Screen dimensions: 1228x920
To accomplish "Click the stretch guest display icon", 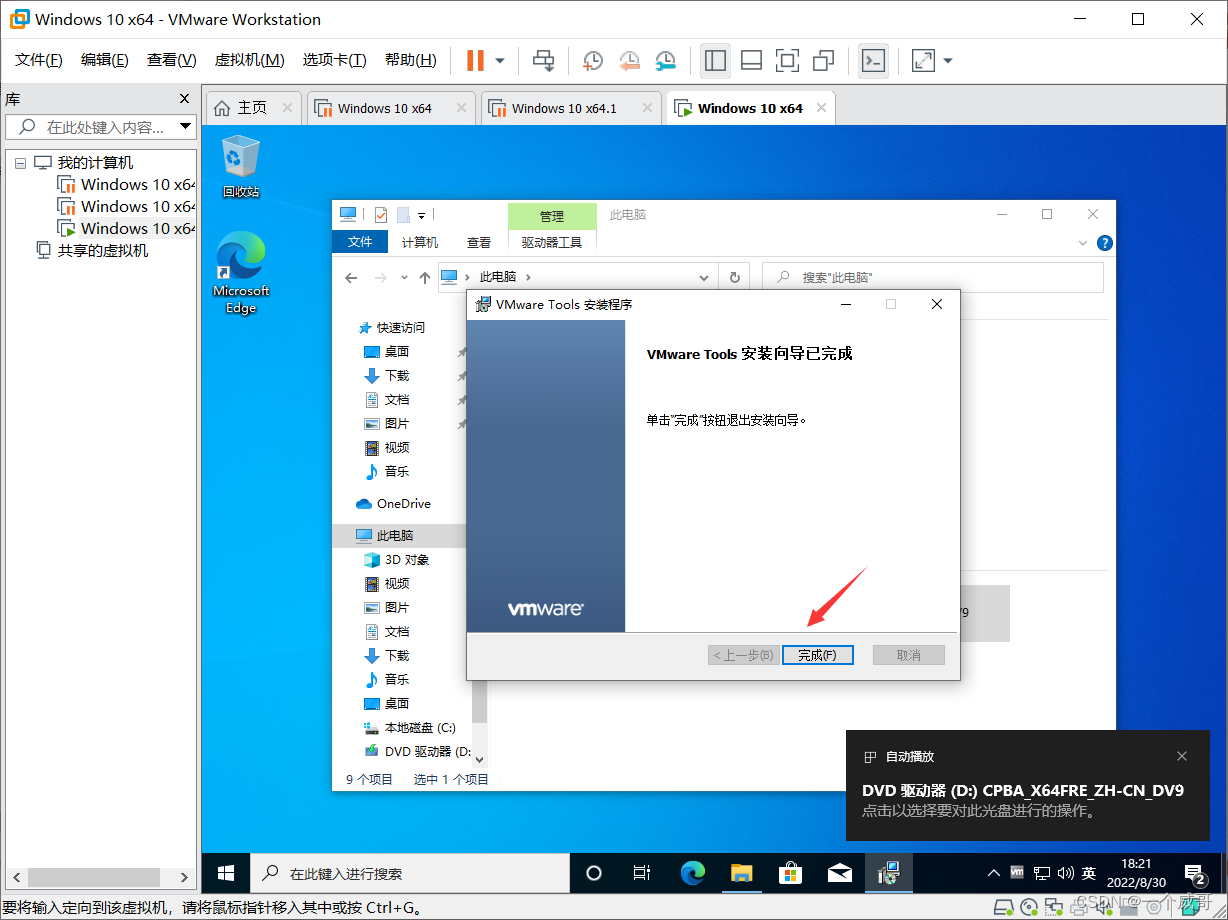I will point(924,60).
